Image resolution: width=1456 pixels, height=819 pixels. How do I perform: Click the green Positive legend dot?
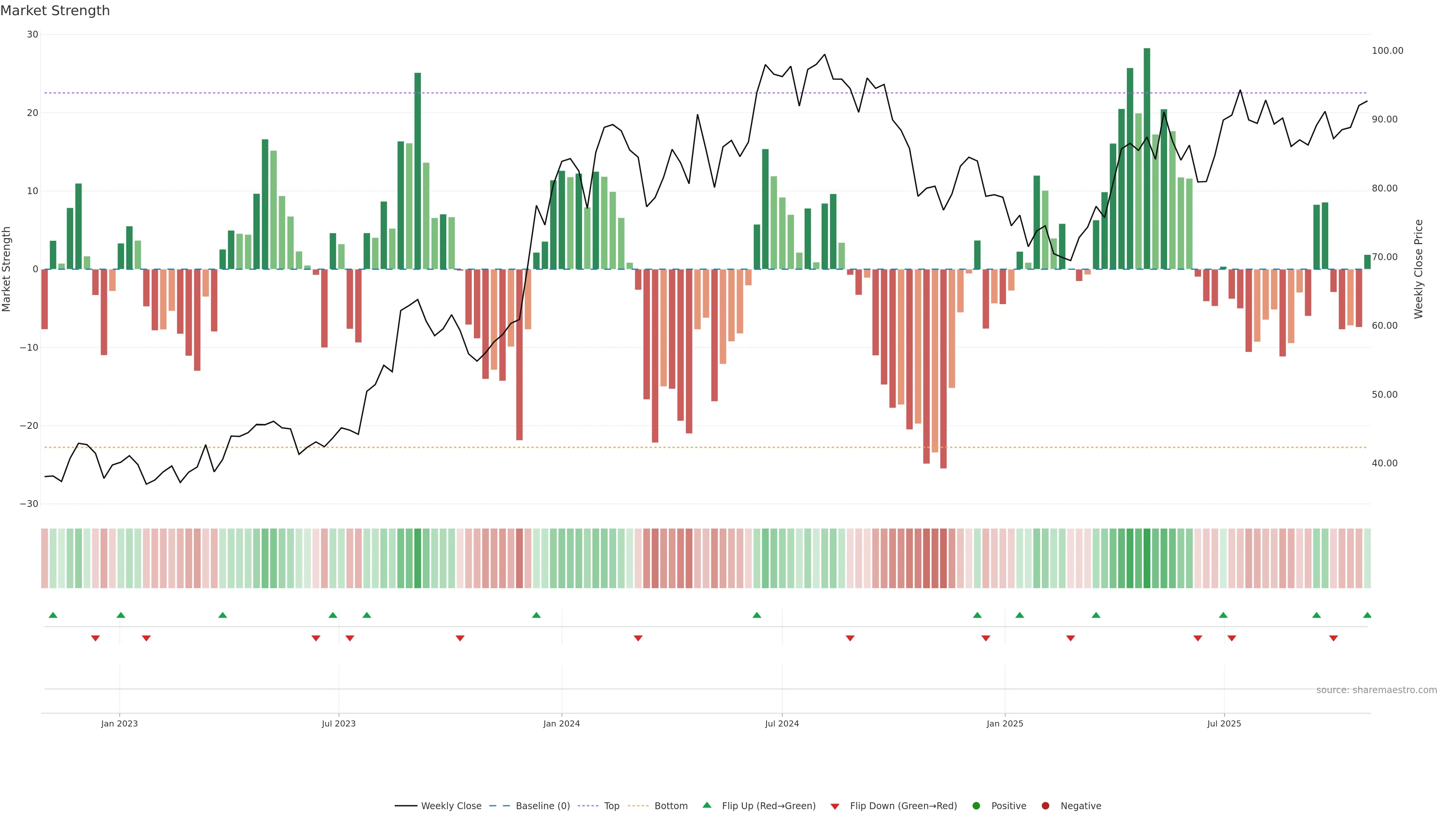[x=976, y=805]
